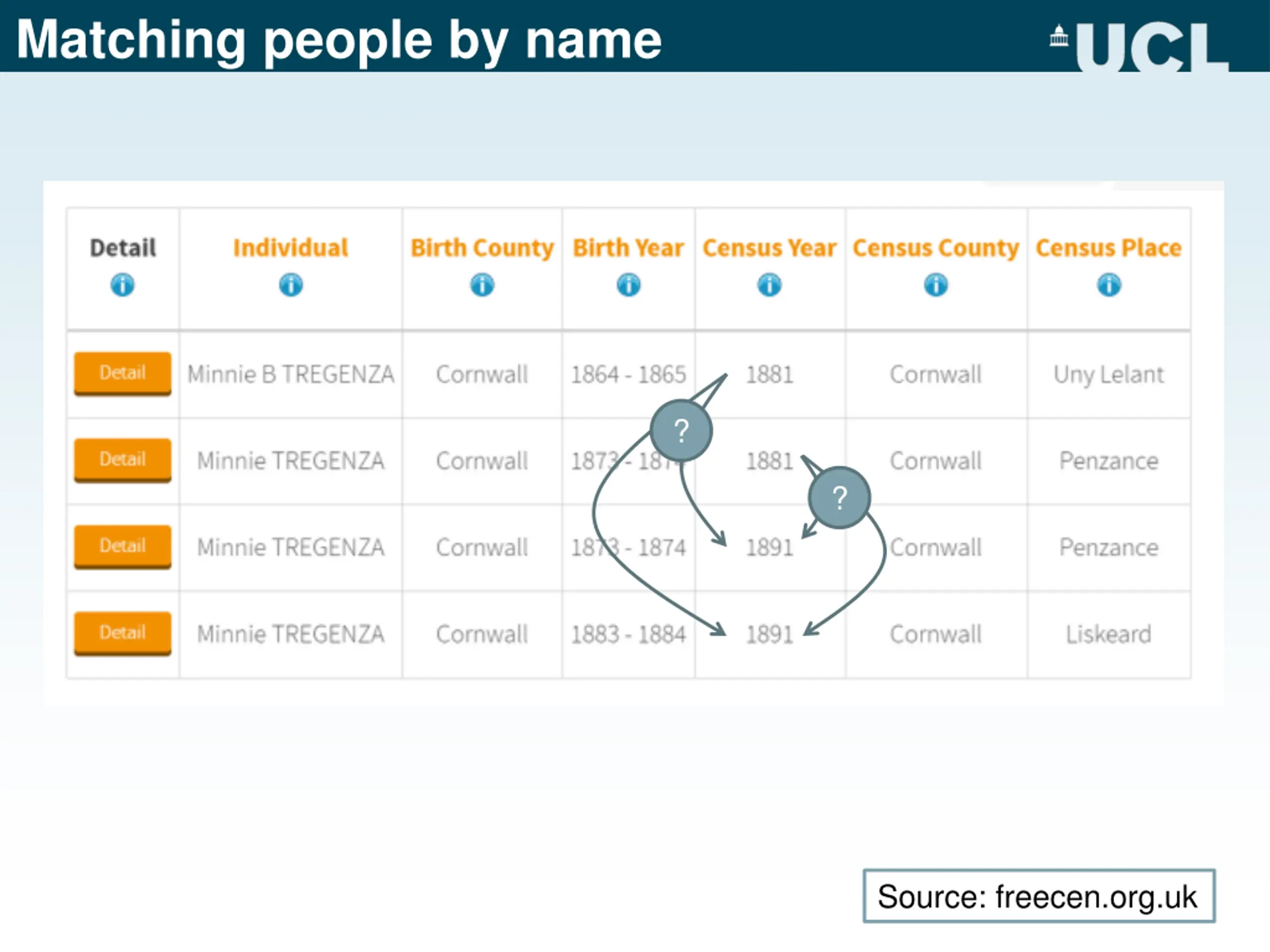This screenshot has width=1270, height=952.
Task: Click the Source: freecen.org.uk box
Action: (1039, 896)
